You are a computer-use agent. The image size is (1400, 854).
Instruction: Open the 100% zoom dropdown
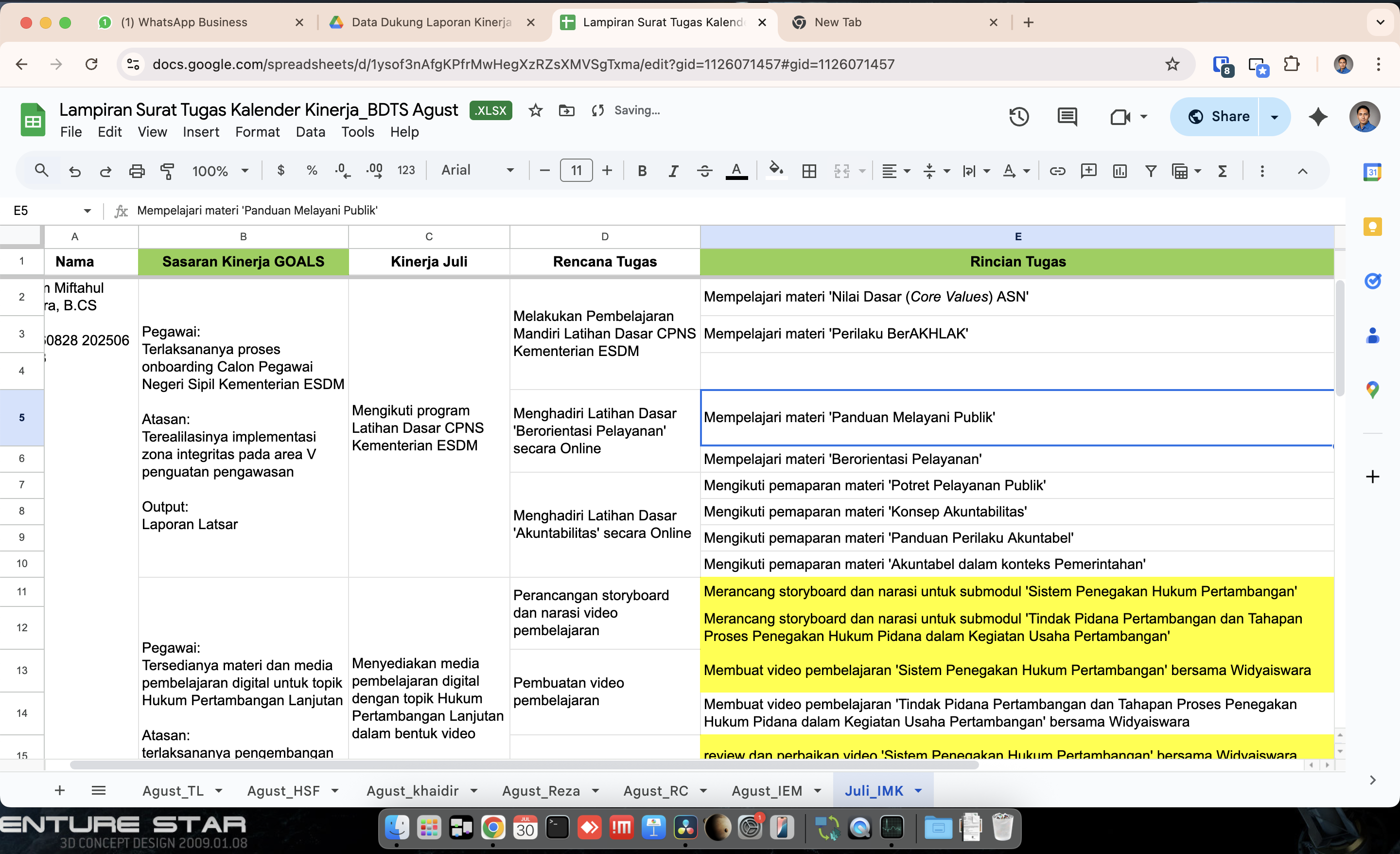coord(221,171)
